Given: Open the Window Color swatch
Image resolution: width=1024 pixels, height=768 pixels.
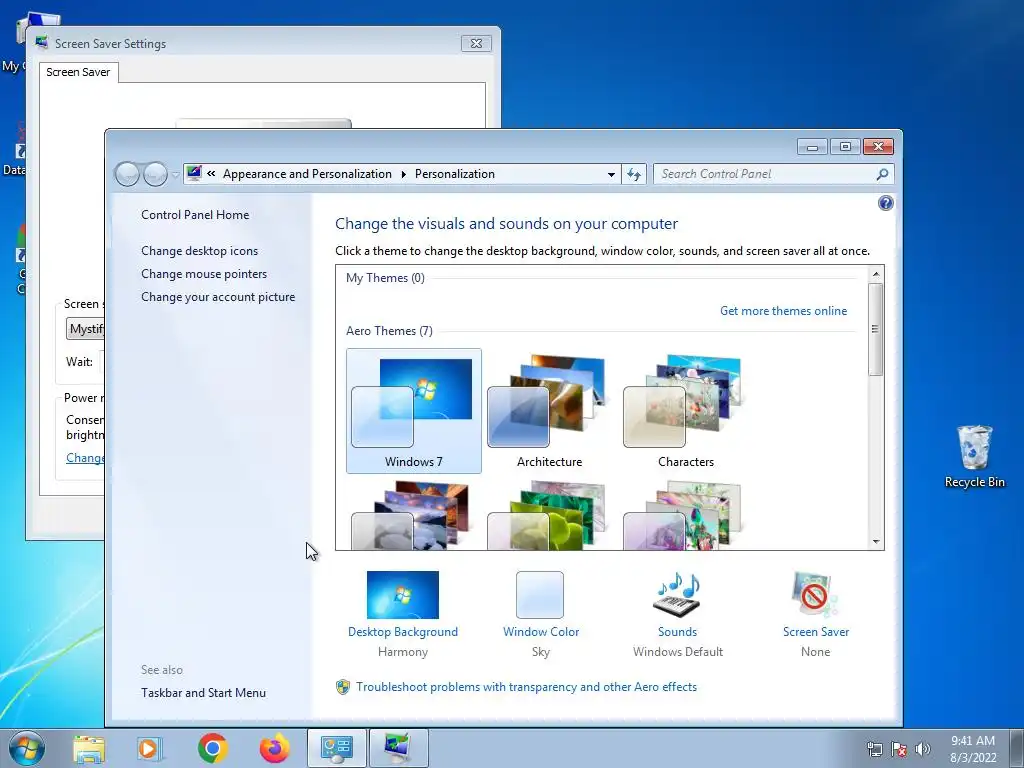Looking at the screenshot, I should pos(540,594).
